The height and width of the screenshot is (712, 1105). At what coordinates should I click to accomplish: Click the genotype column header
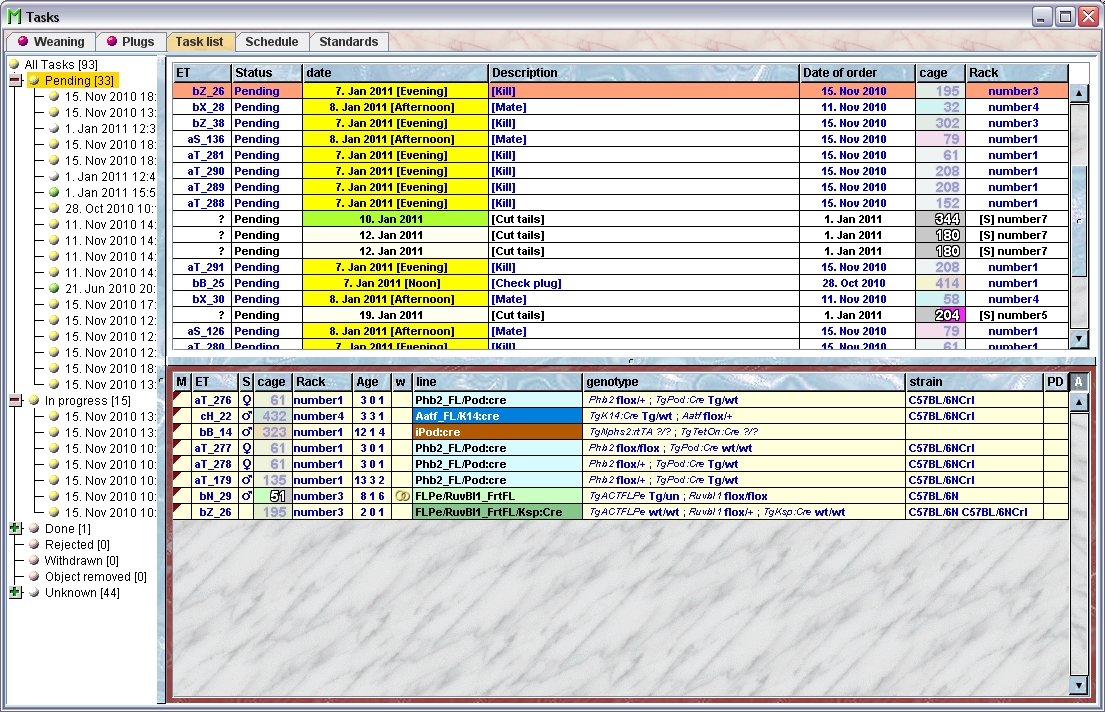[x=743, y=382]
